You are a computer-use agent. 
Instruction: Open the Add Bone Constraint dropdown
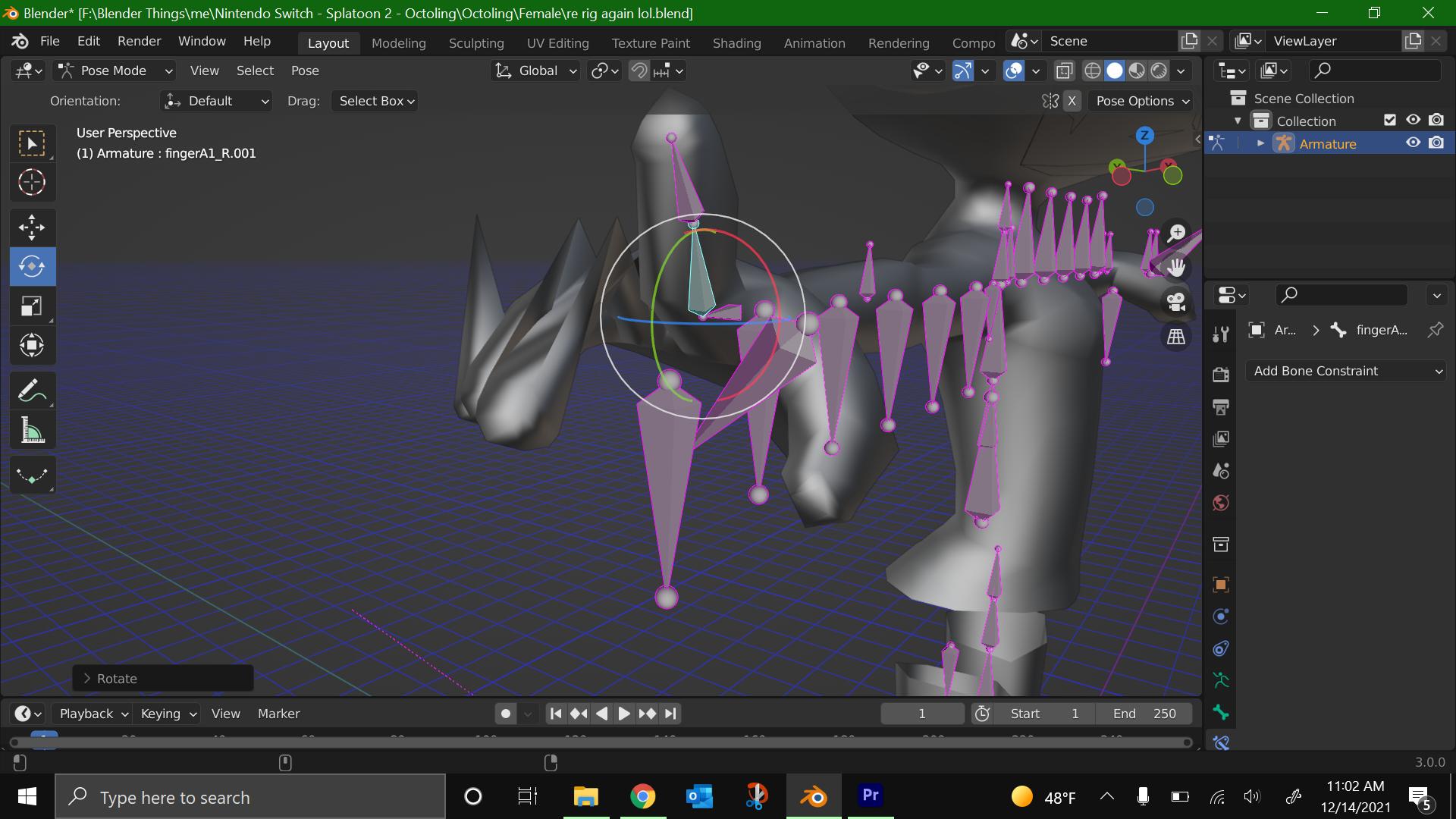pyautogui.click(x=1346, y=371)
